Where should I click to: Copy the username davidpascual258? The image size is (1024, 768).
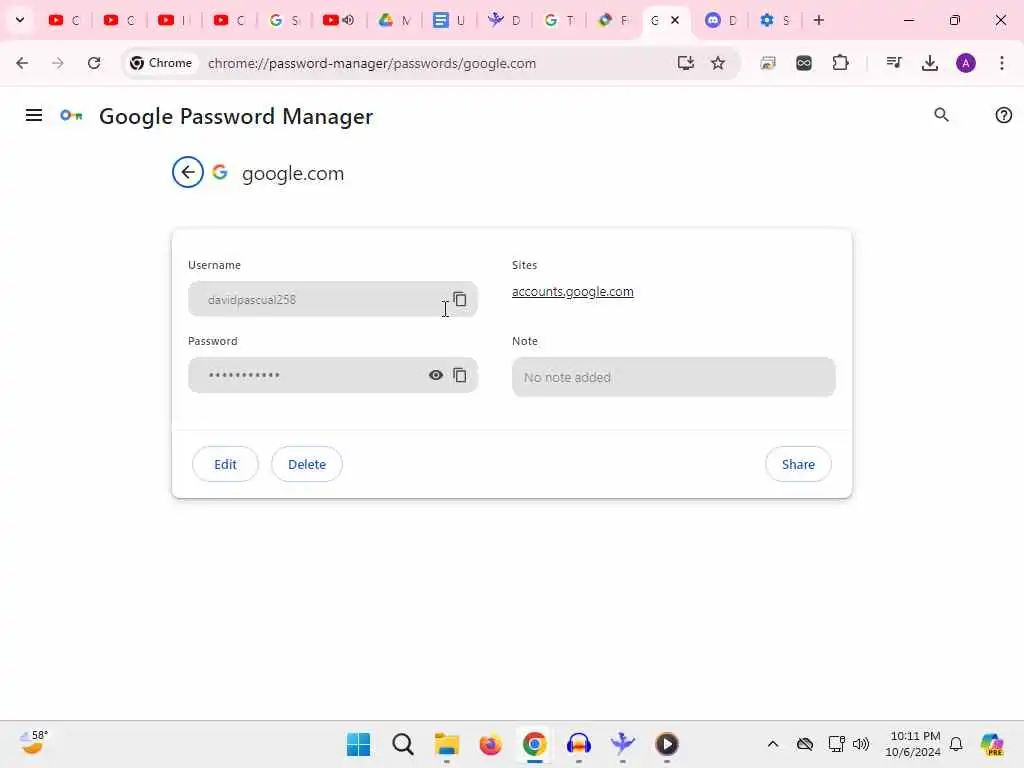(x=460, y=299)
